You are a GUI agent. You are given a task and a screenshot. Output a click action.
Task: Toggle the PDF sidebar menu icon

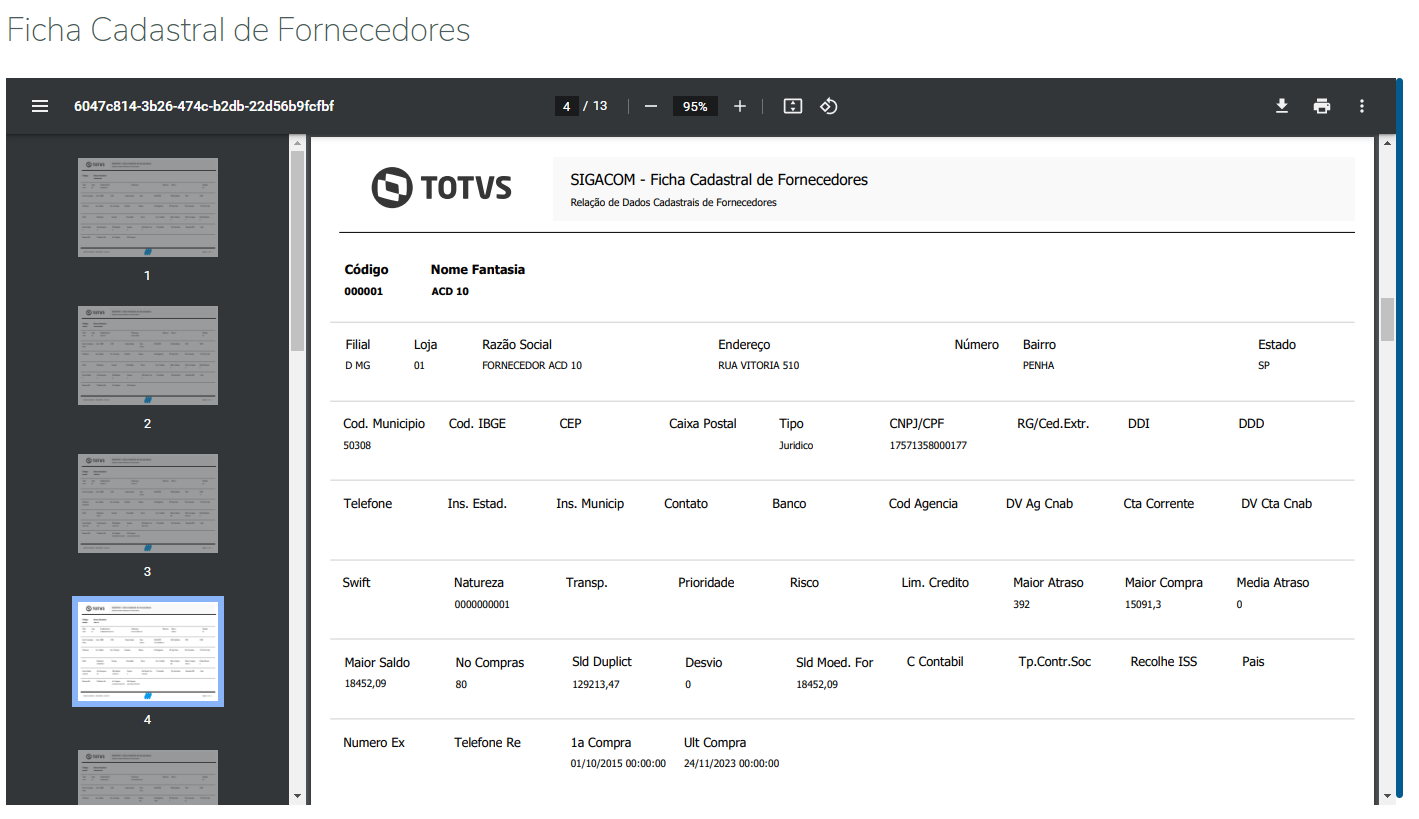(40, 106)
